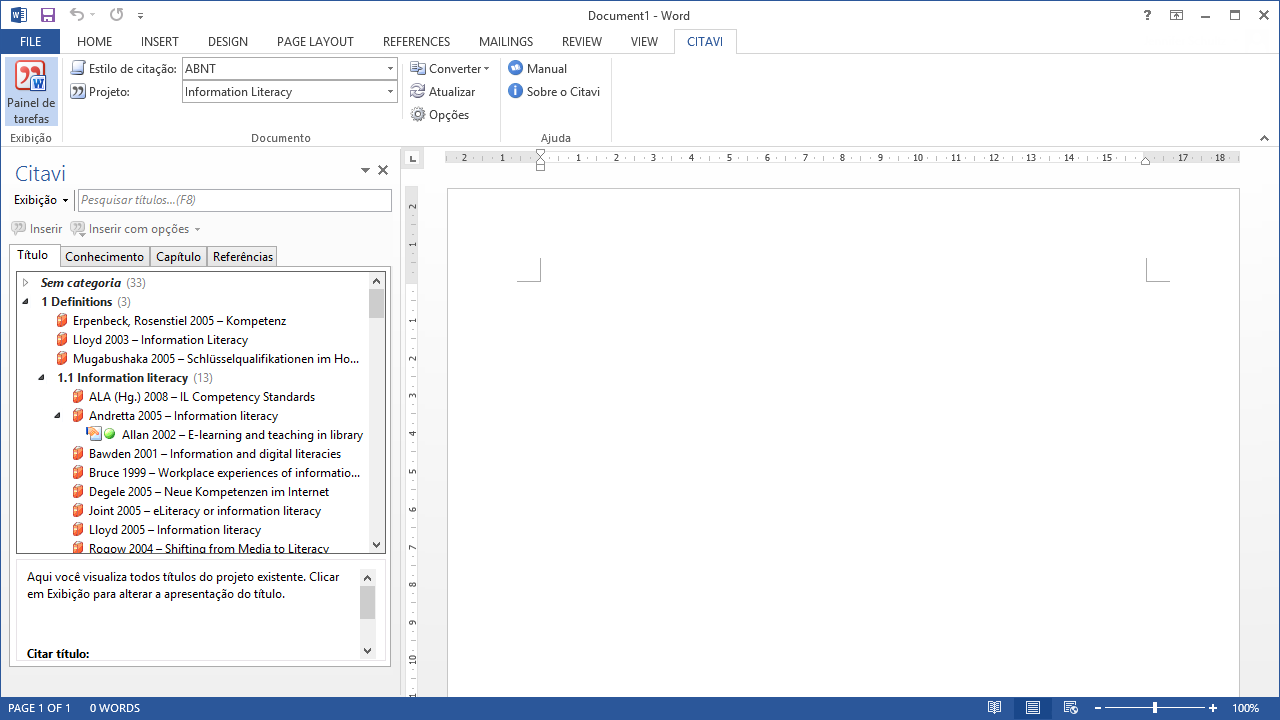Viewport: 1280px width, 720px height.
Task: Save the document using floppy icon
Action: 48,15
